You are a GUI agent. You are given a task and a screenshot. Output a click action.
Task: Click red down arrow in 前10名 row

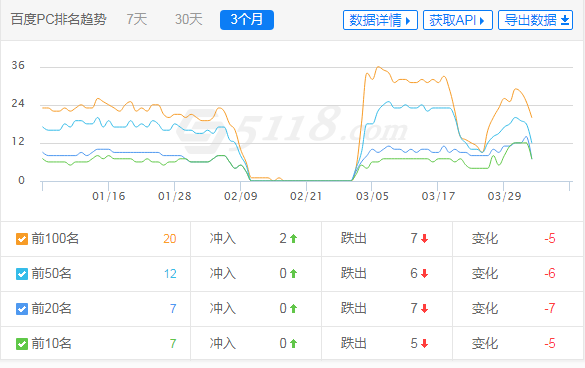click(x=424, y=344)
